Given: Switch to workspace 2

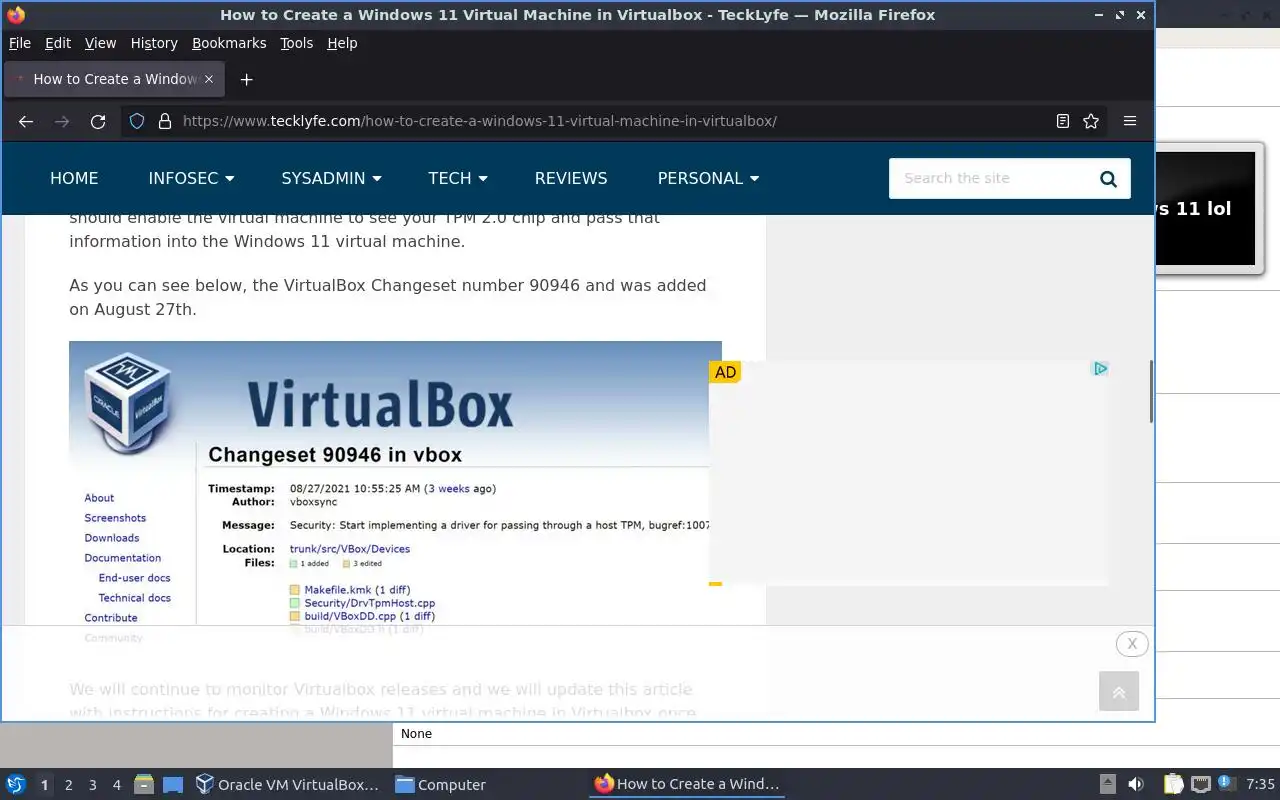Looking at the screenshot, I should point(68,785).
